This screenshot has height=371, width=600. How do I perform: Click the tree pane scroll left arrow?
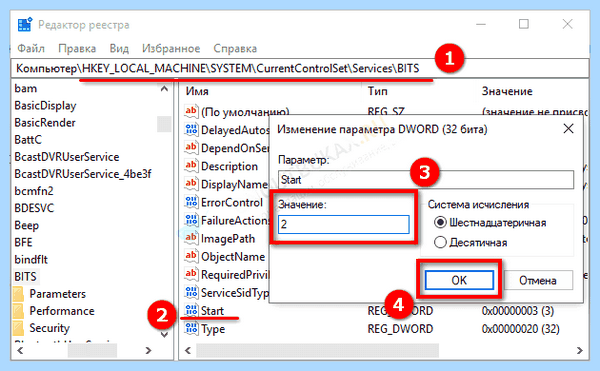[20, 350]
